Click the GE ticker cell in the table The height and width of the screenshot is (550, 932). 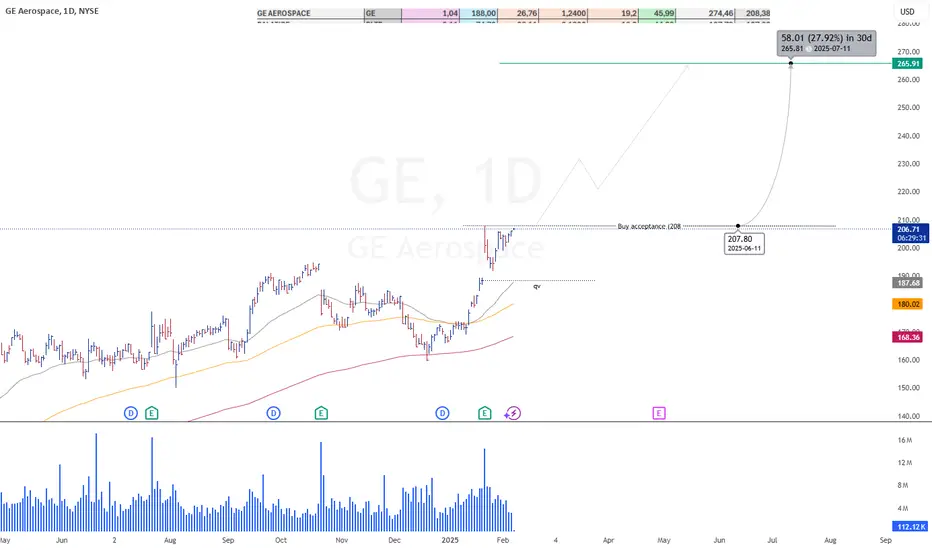[x=383, y=13]
